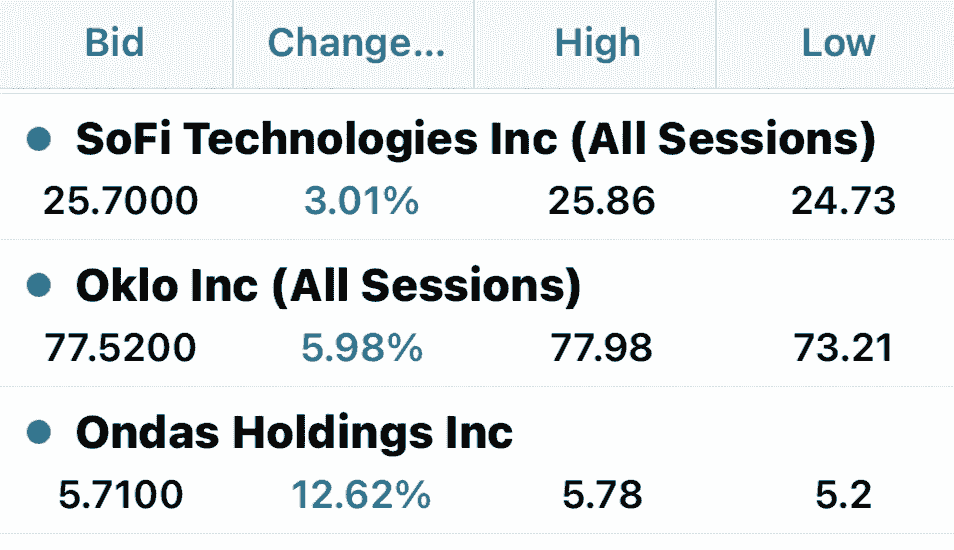Sort by the Bid column header
This screenshot has height=550, width=954.
point(115,43)
